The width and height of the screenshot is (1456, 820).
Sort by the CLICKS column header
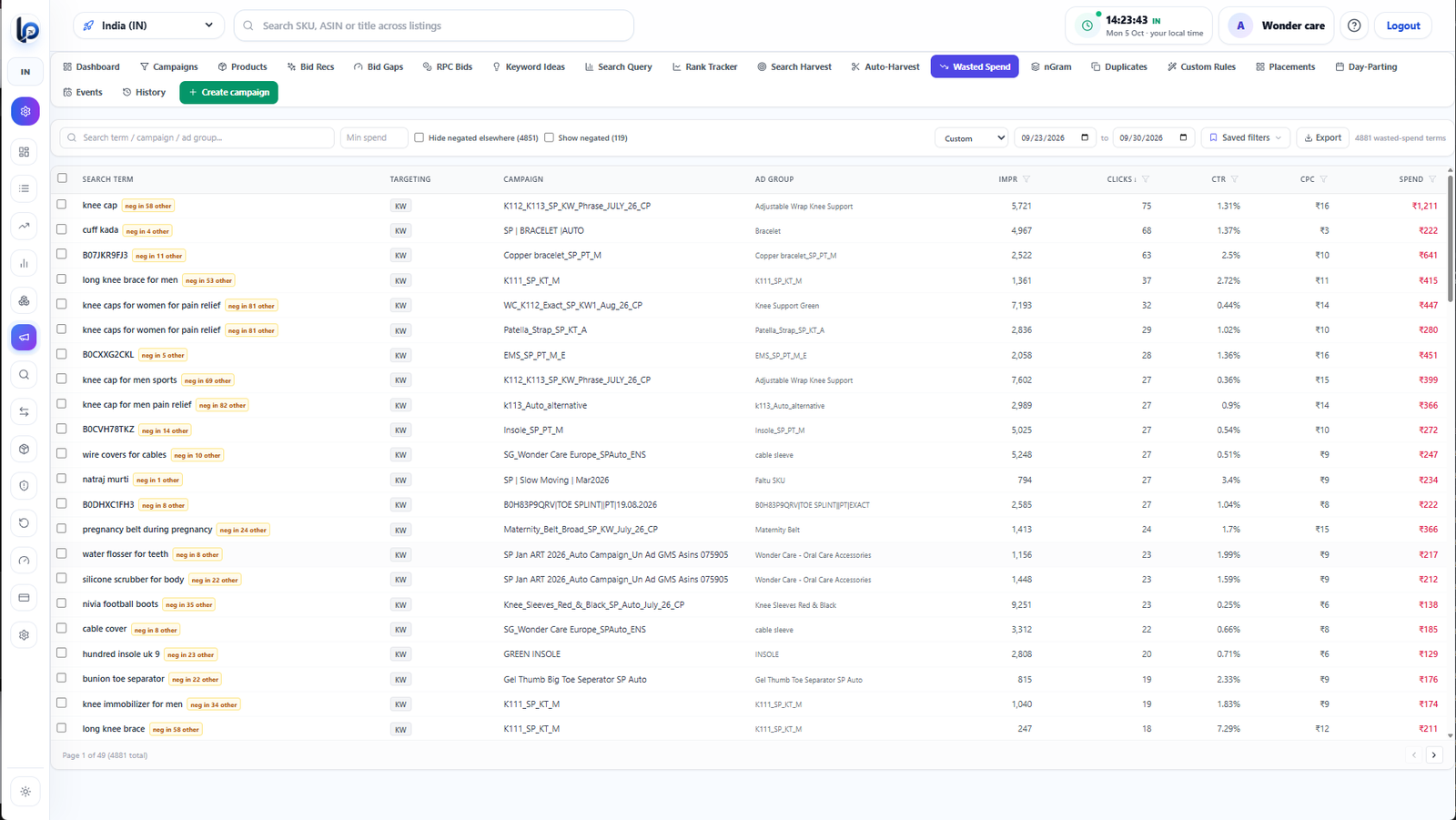(x=1121, y=179)
